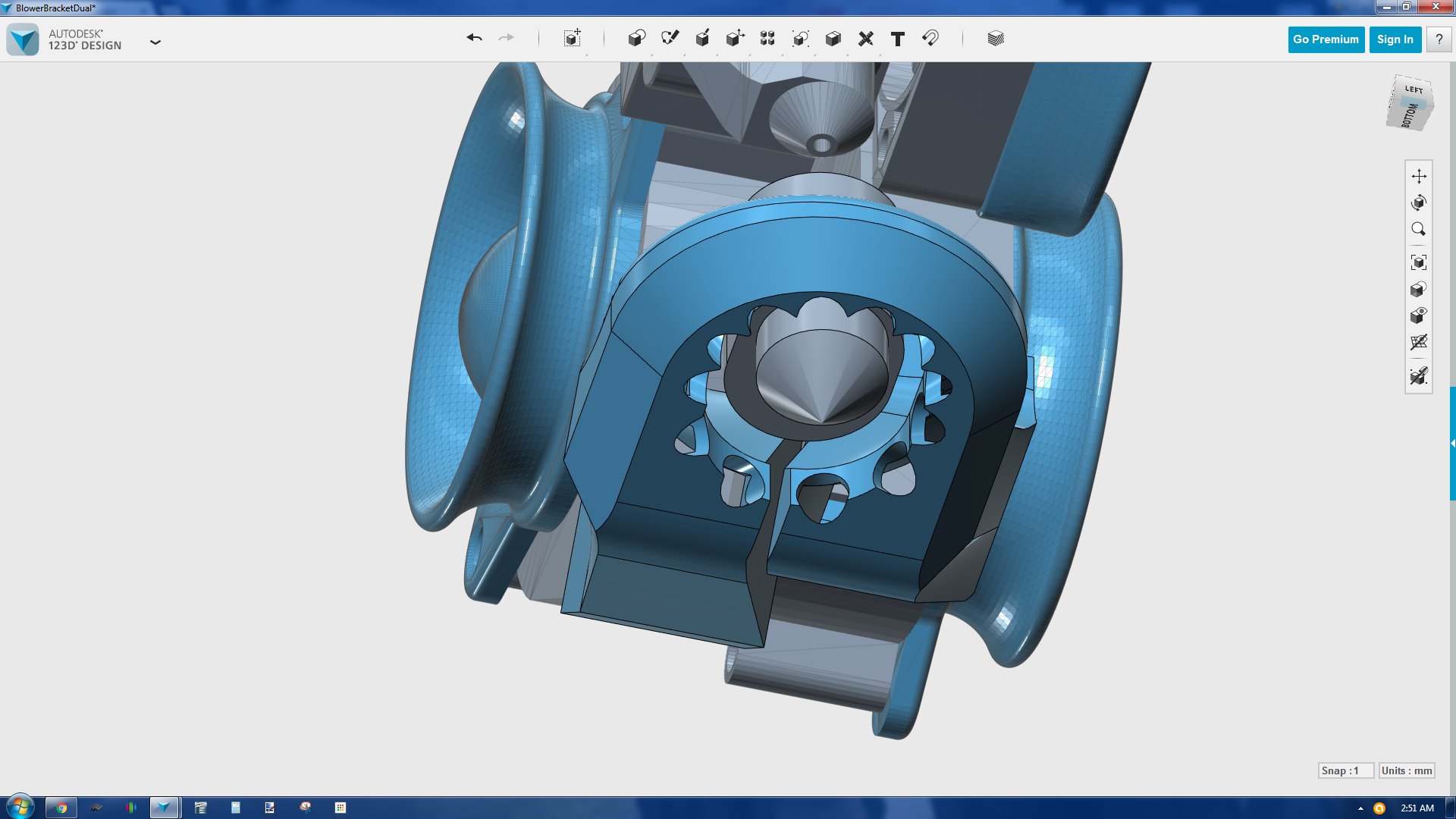
Task: Click the Undo arrow in toolbar
Action: [474, 38]
